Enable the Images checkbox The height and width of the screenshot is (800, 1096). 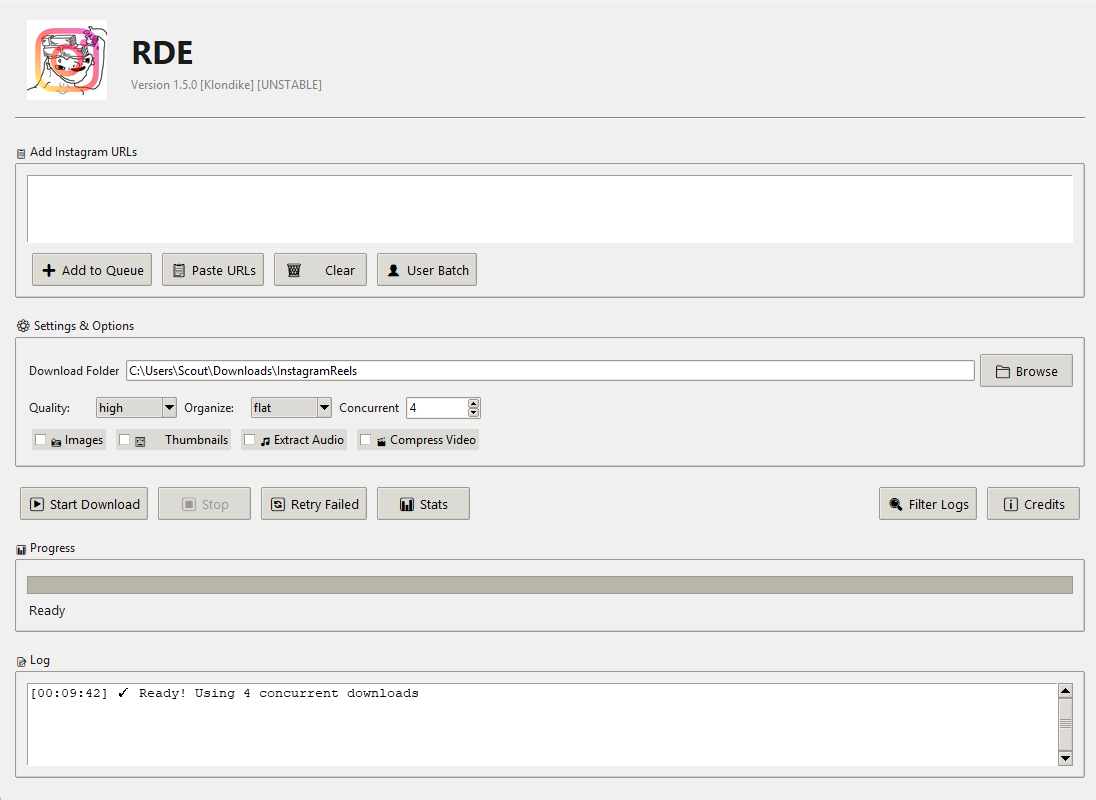point(40,439)
